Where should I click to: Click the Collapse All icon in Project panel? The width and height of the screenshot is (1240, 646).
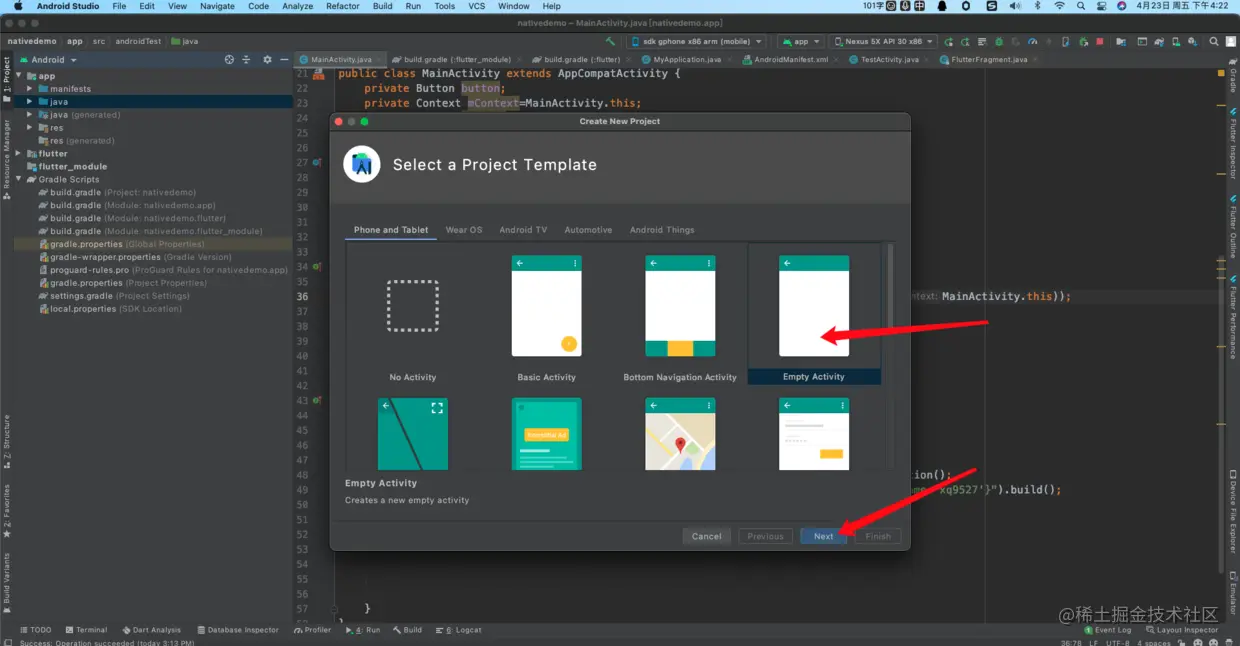click(x=247, y=59)
